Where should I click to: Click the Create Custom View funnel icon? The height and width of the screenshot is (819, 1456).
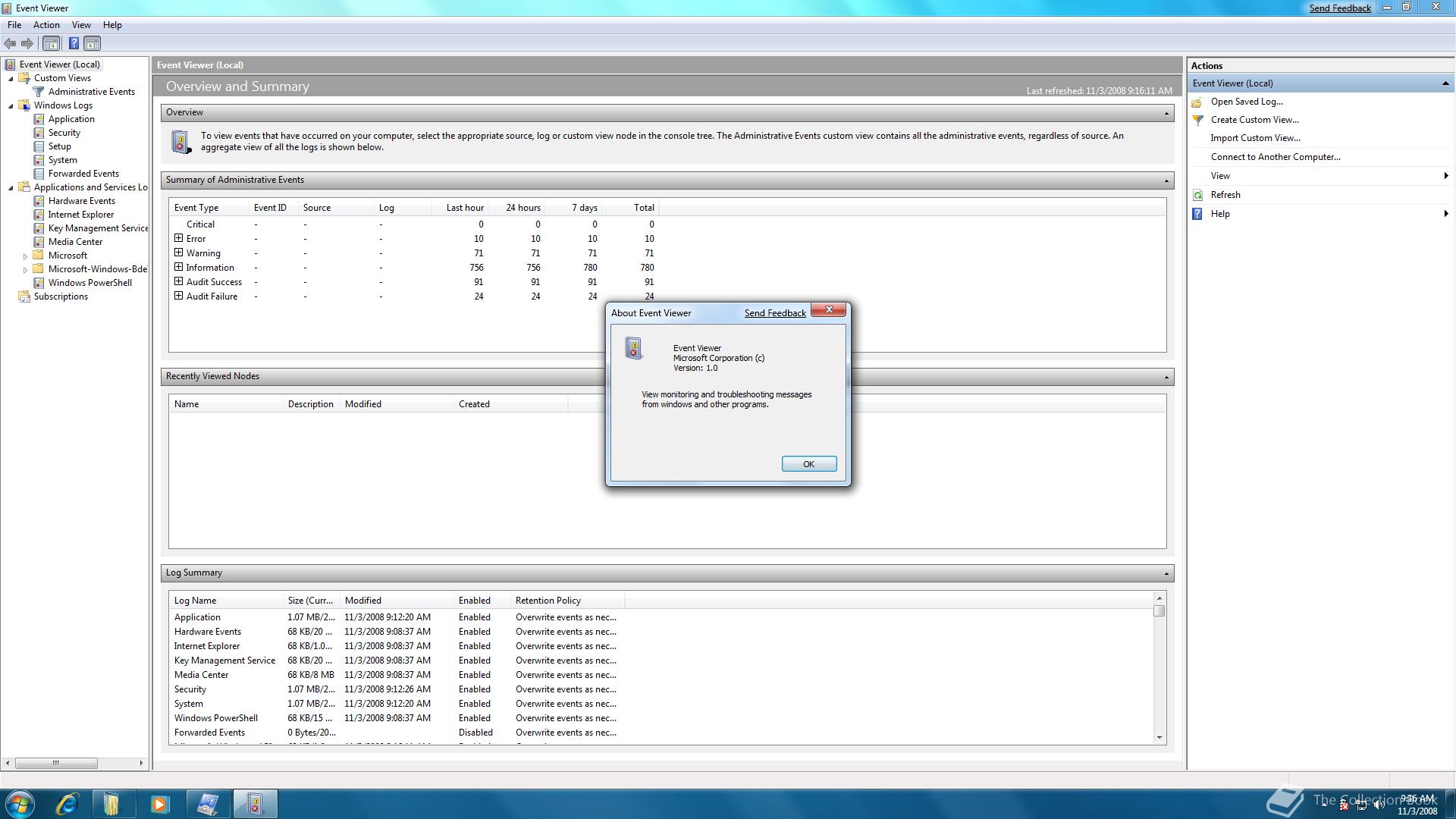[1197, 120]
